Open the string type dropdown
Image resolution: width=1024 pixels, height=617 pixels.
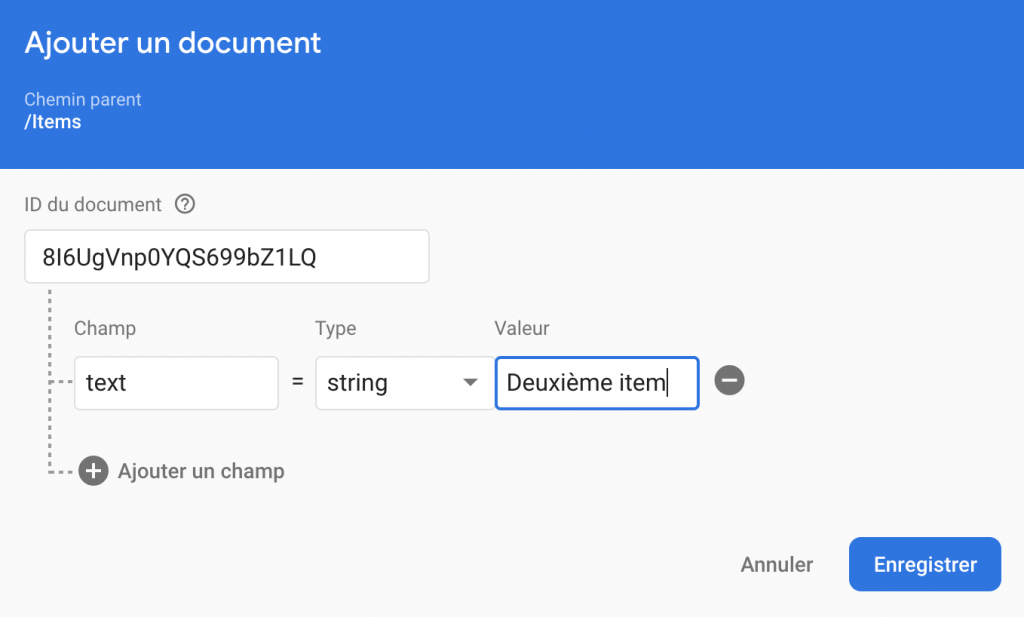pos(405,383)
